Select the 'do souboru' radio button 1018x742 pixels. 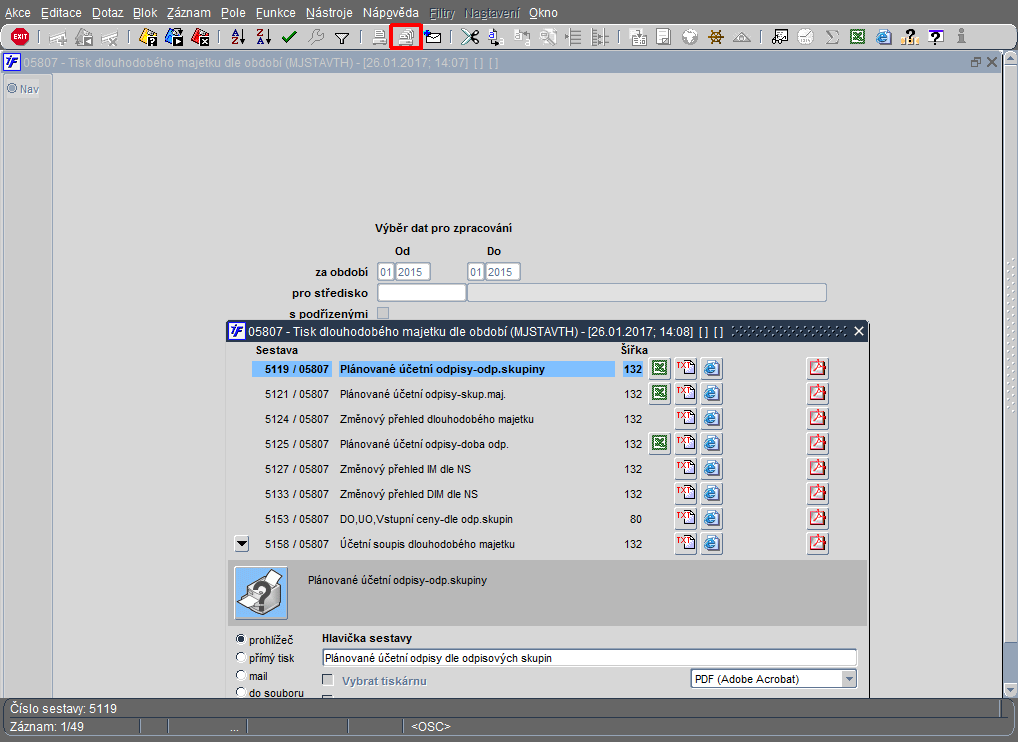pyautogui.click(x=241, y=692)
